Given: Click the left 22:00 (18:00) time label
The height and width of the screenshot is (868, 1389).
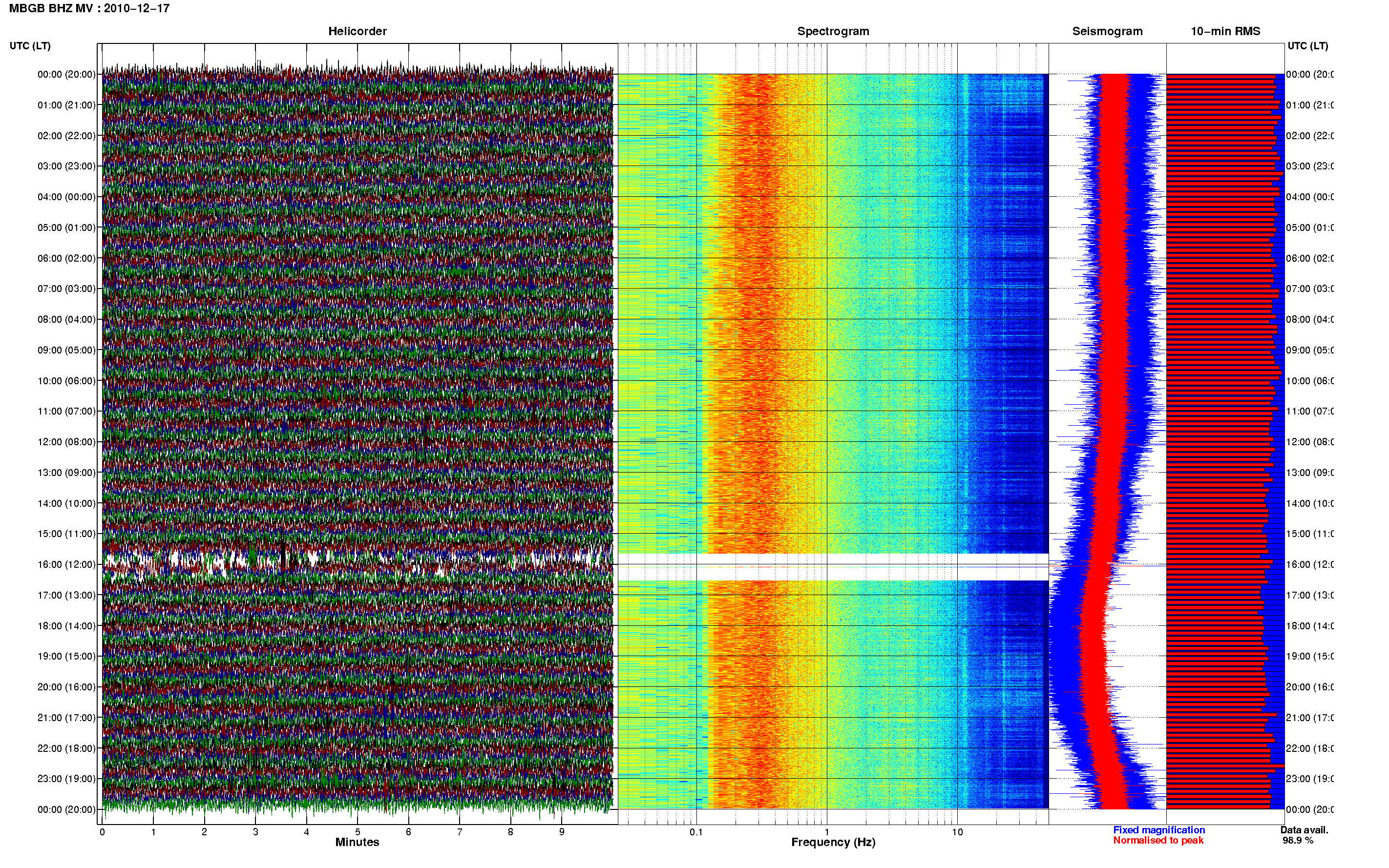Looking at the screenshot, I should pyautogui.click(x=66, y=748).
